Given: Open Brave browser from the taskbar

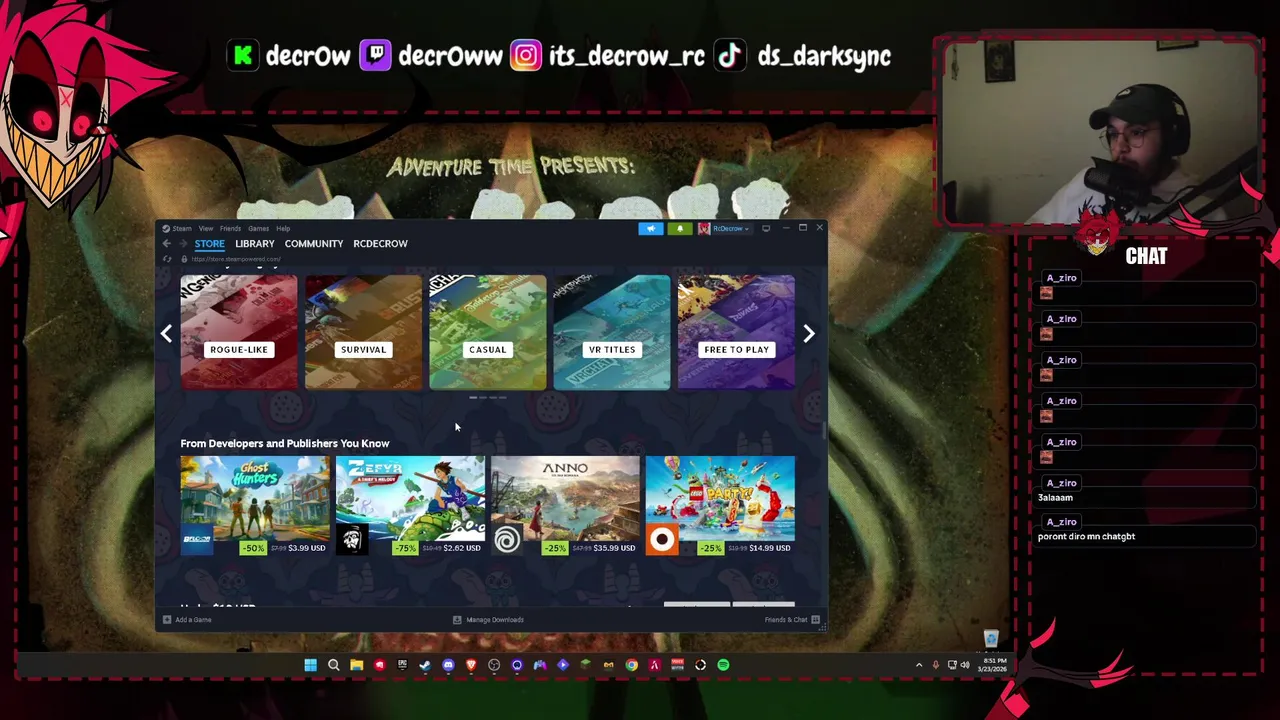Looking at the screenshot, I should tap(471, 665).
